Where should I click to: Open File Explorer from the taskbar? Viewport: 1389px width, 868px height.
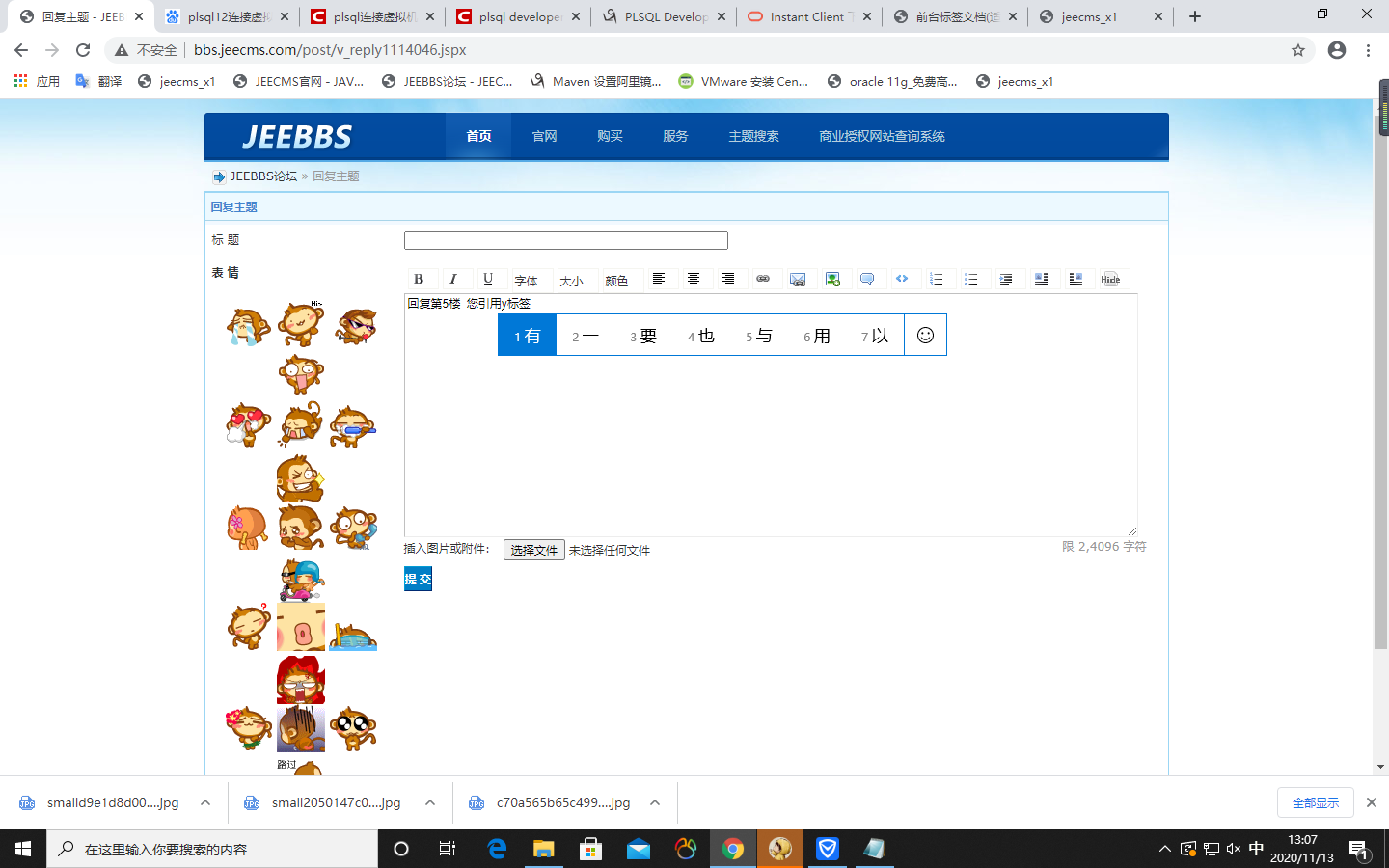coord(544,849)
